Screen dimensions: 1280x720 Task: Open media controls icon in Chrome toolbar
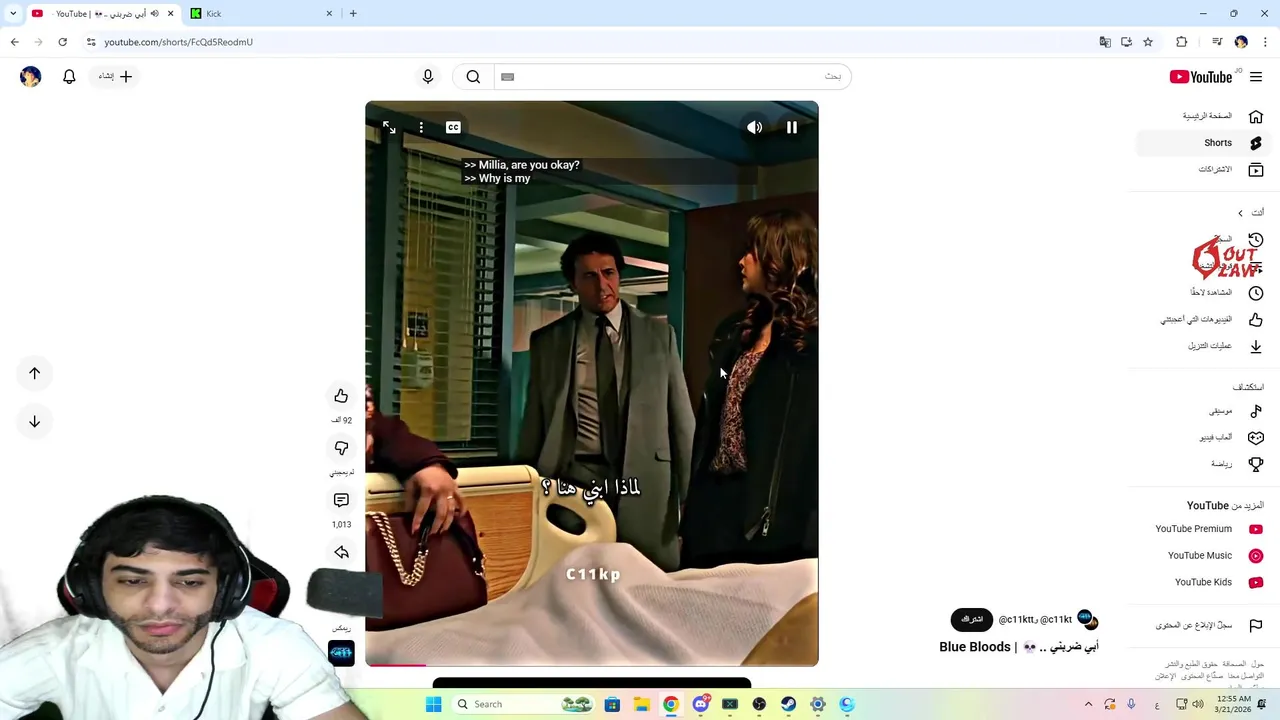[x=1217, y=42]
